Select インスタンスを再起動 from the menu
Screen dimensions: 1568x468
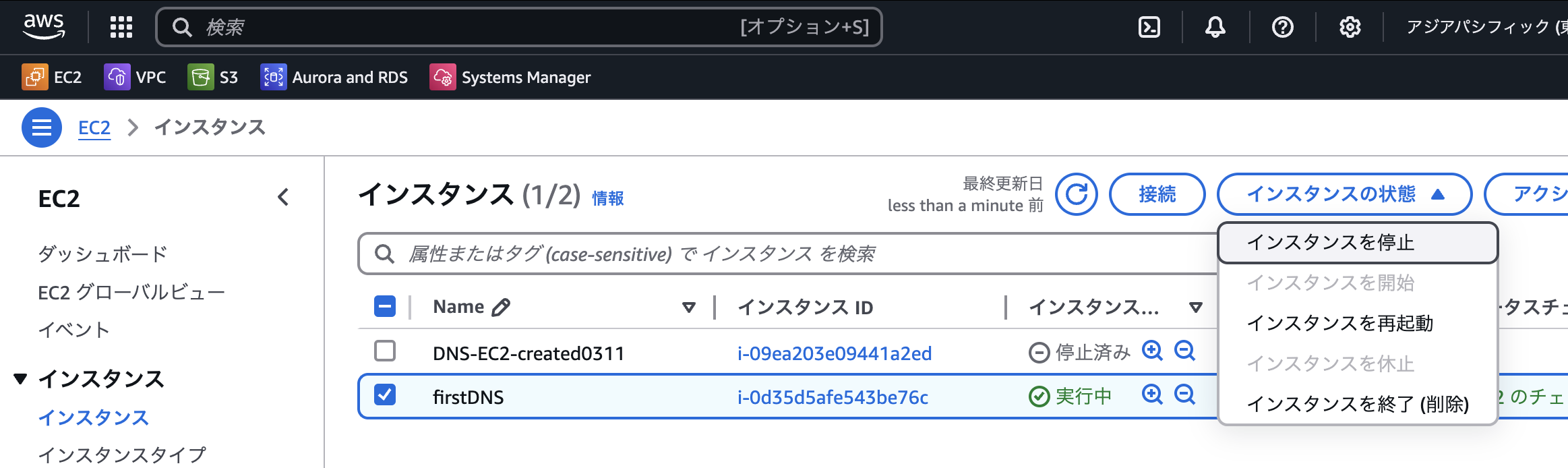(x=1358, y=324)
